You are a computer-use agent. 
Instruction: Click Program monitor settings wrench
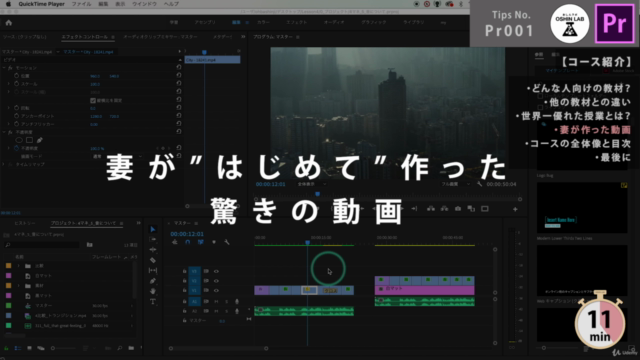tap(479, 184)
